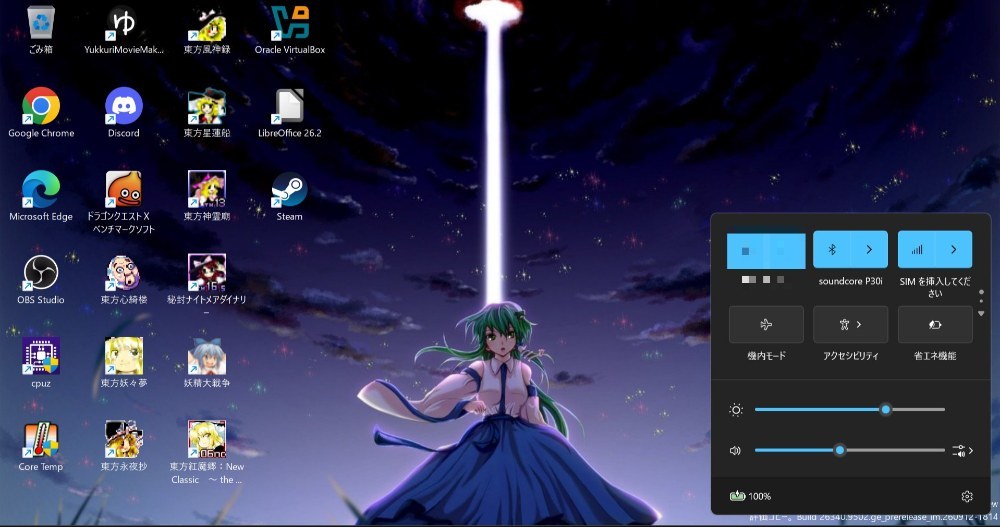Viewport: 1000px width, 527px height.
Task: Click the soundcore P30i label
Action: click(850, 281)
